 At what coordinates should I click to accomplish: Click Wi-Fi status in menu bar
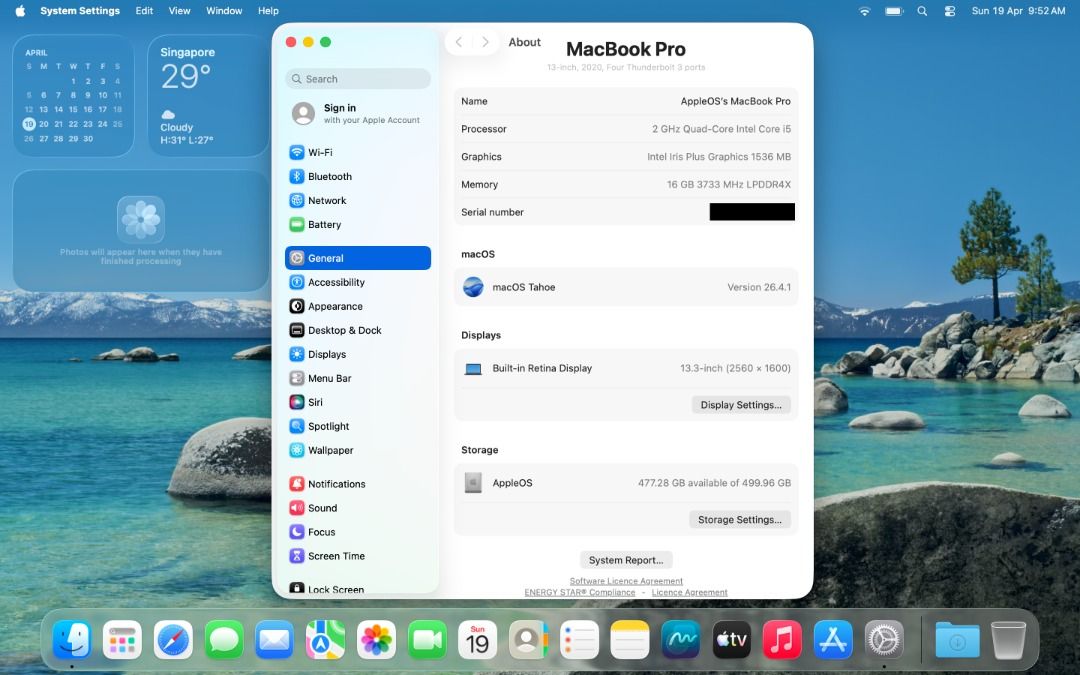click(864, 10)
